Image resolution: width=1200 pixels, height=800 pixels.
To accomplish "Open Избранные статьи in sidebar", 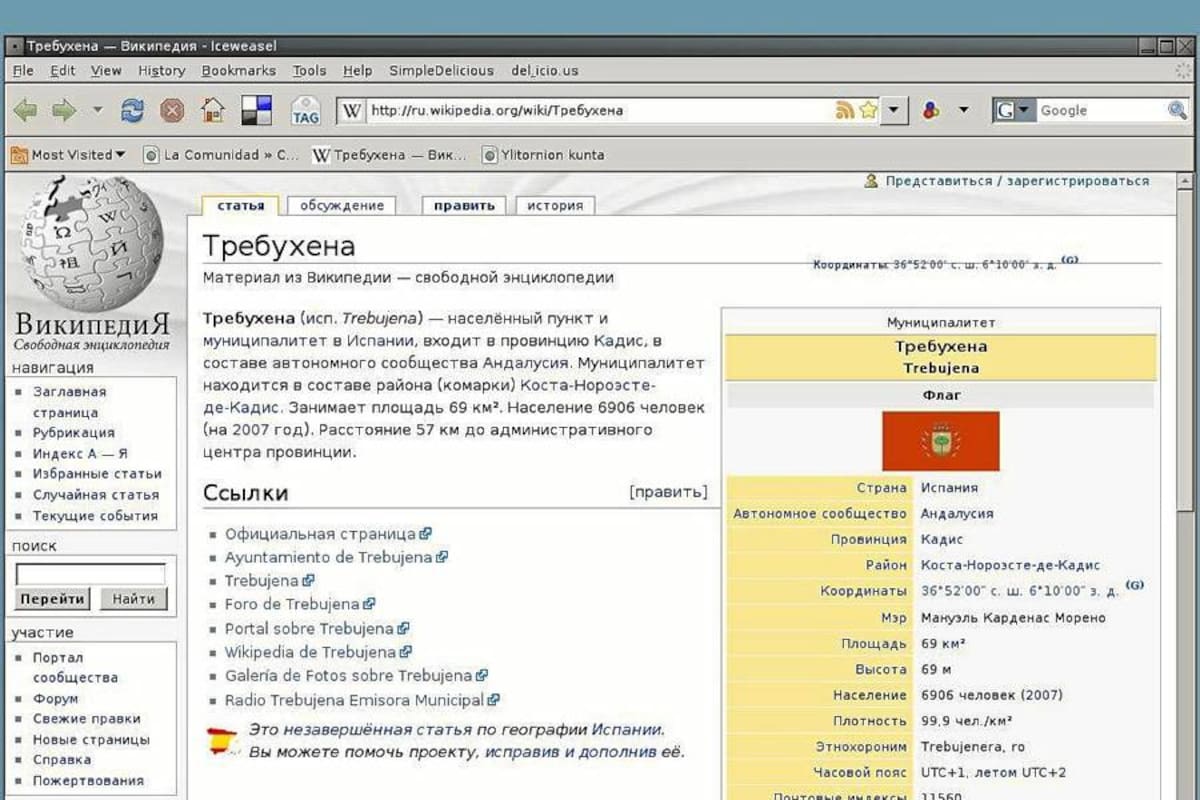I will click(97, 474).
